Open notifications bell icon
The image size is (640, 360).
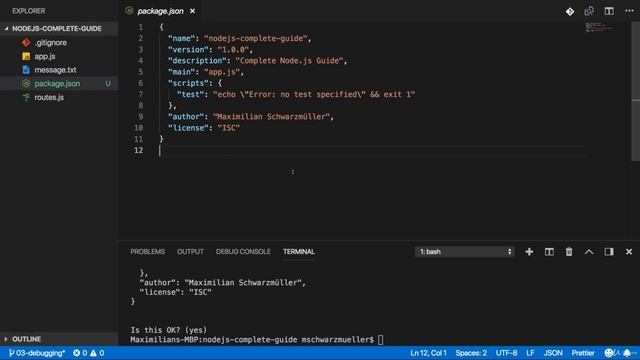click(x=627, y=353)
